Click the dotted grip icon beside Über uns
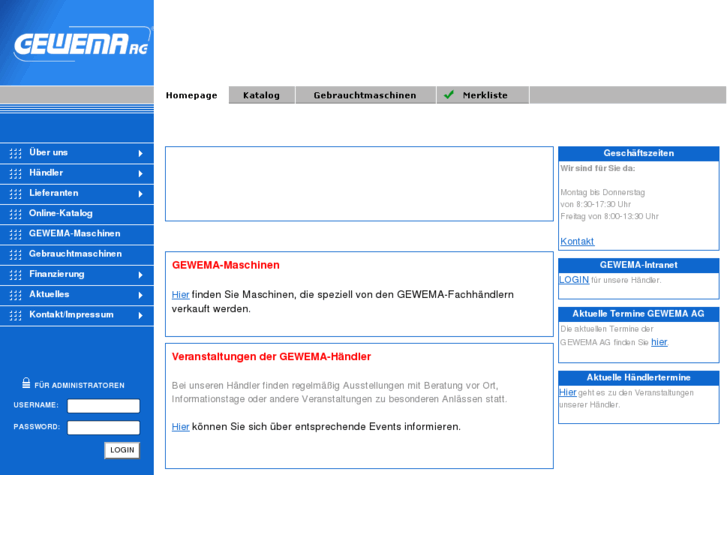The height and width of the screenshot is (545, 727). click(x=15, y=153)
